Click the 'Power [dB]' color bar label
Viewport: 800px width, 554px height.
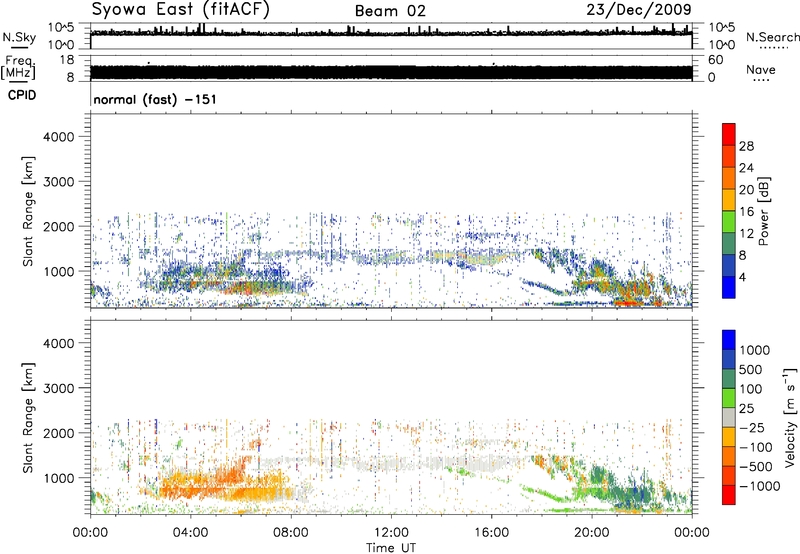pyautogui.click(x=763, y=211)
